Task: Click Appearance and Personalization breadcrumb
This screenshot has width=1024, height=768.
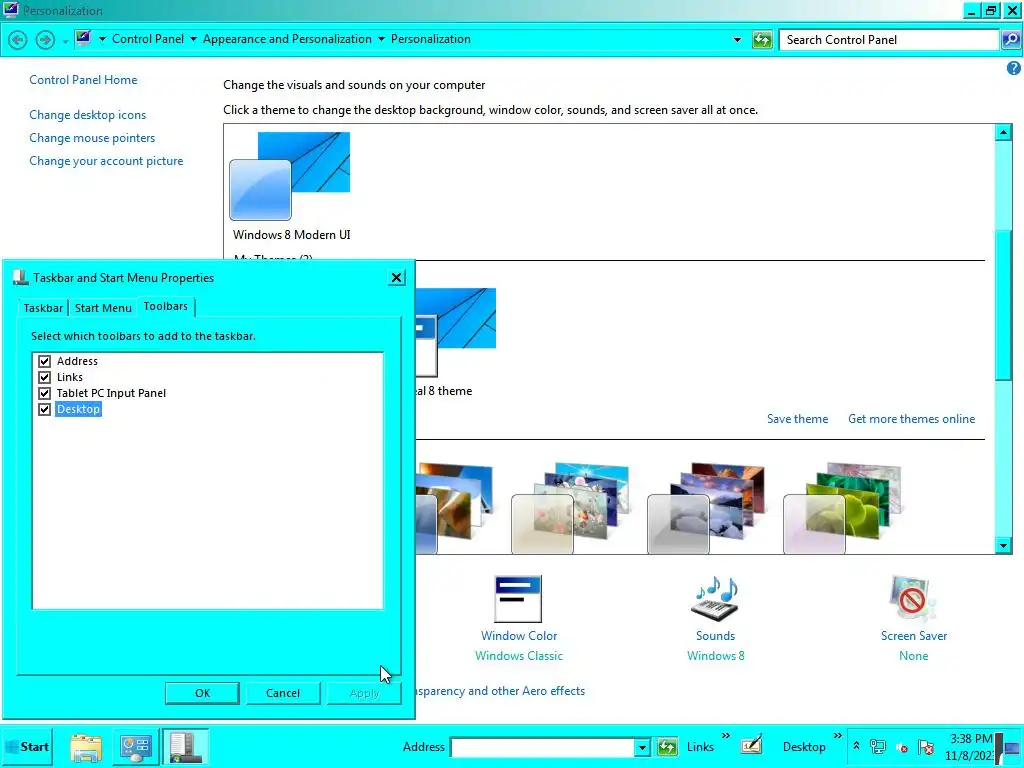Action: click(287, 39)
